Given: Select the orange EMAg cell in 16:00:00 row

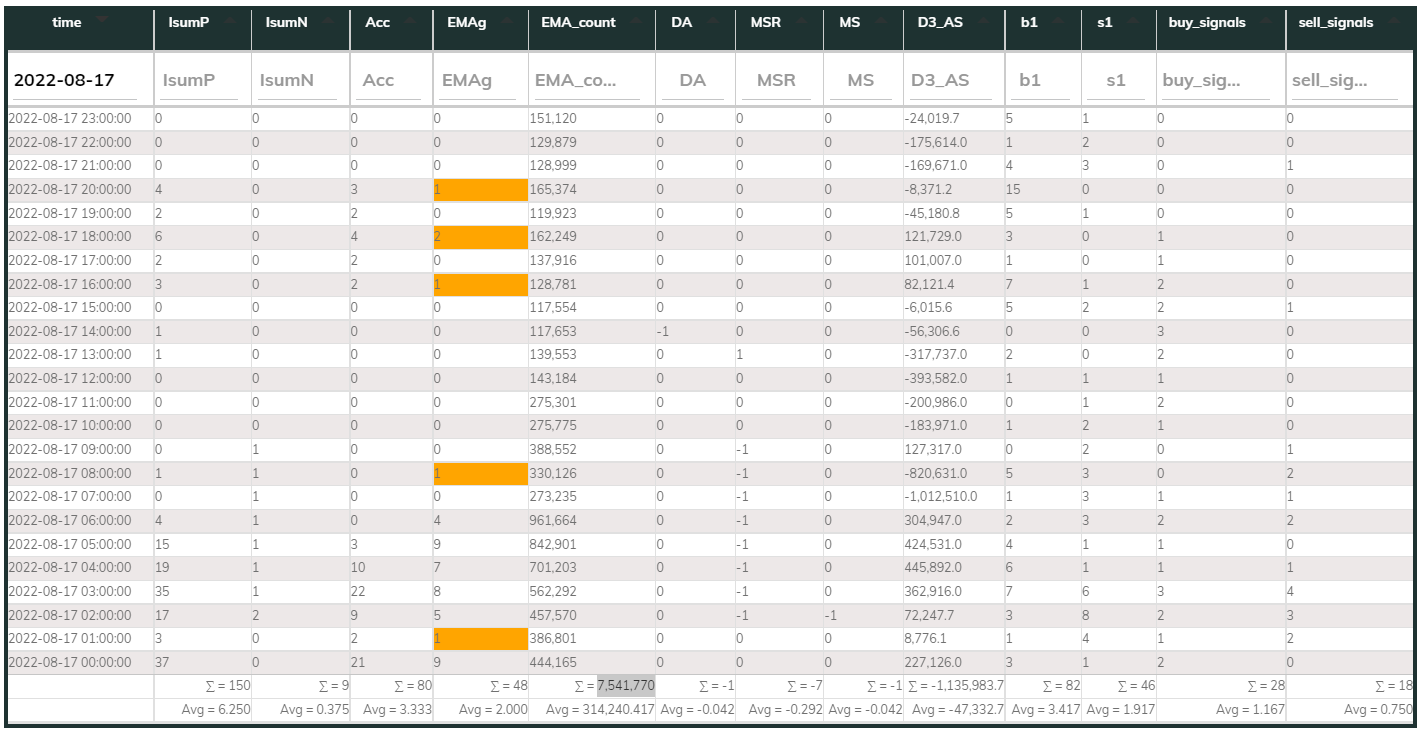Looking at the screenshot, I should (479, 284).
